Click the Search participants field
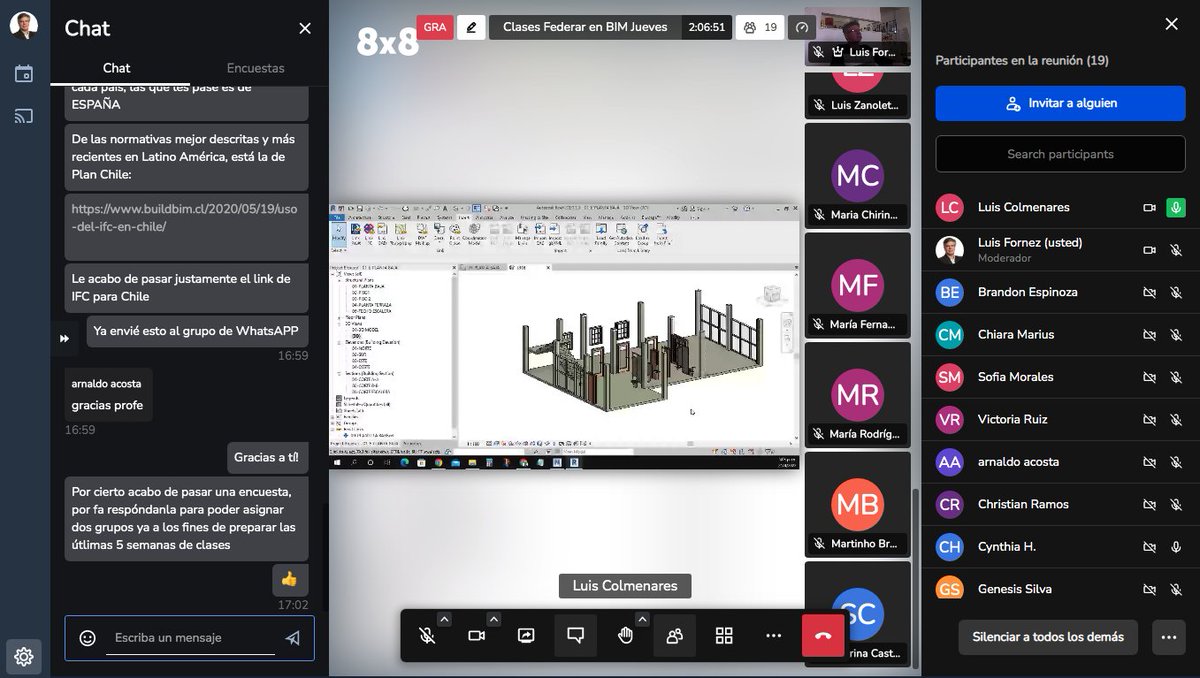Screen dimensions: 1200x678 coord(1061,154)
